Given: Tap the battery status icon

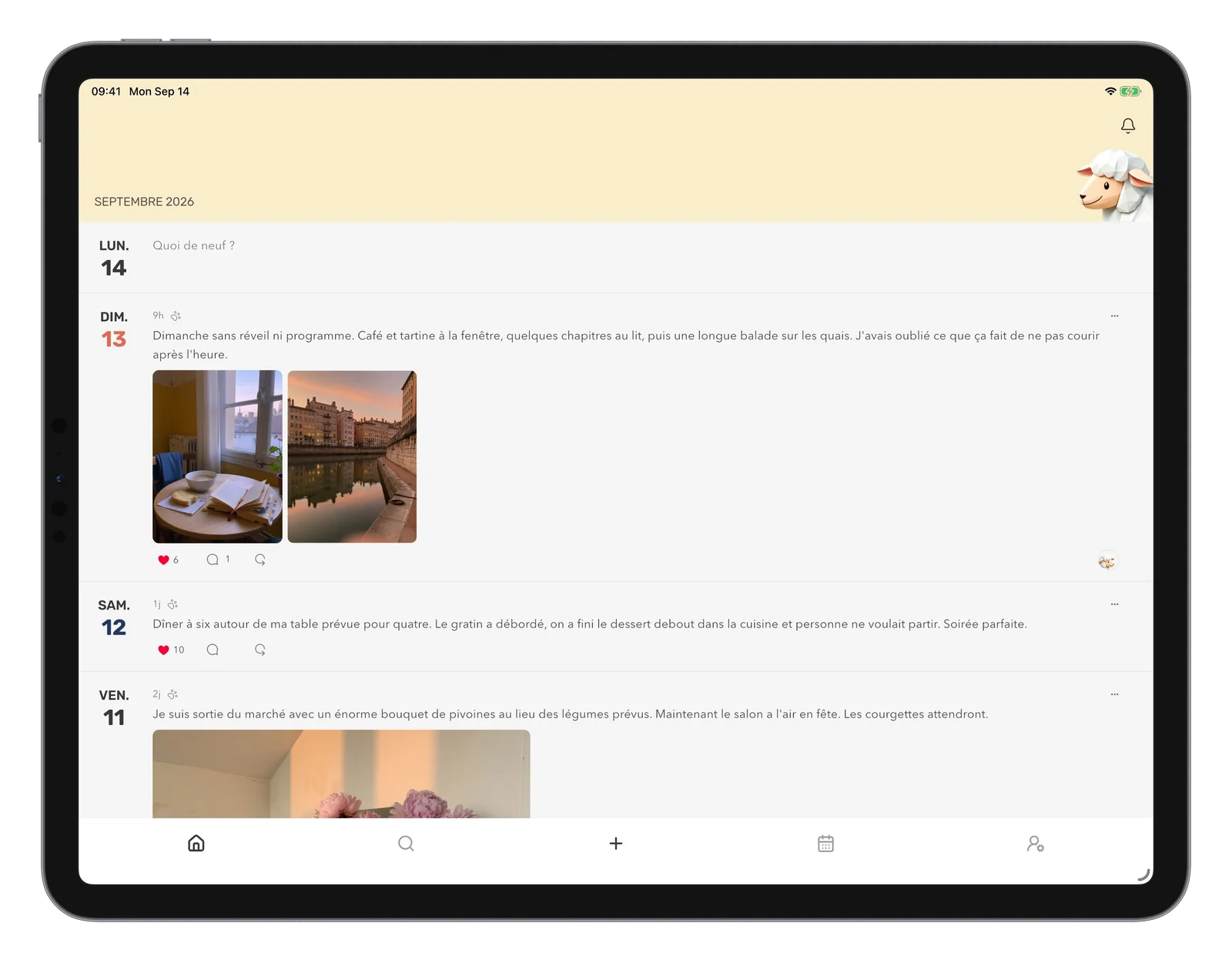Looking at the screenshot, I should coord(1130,92).
